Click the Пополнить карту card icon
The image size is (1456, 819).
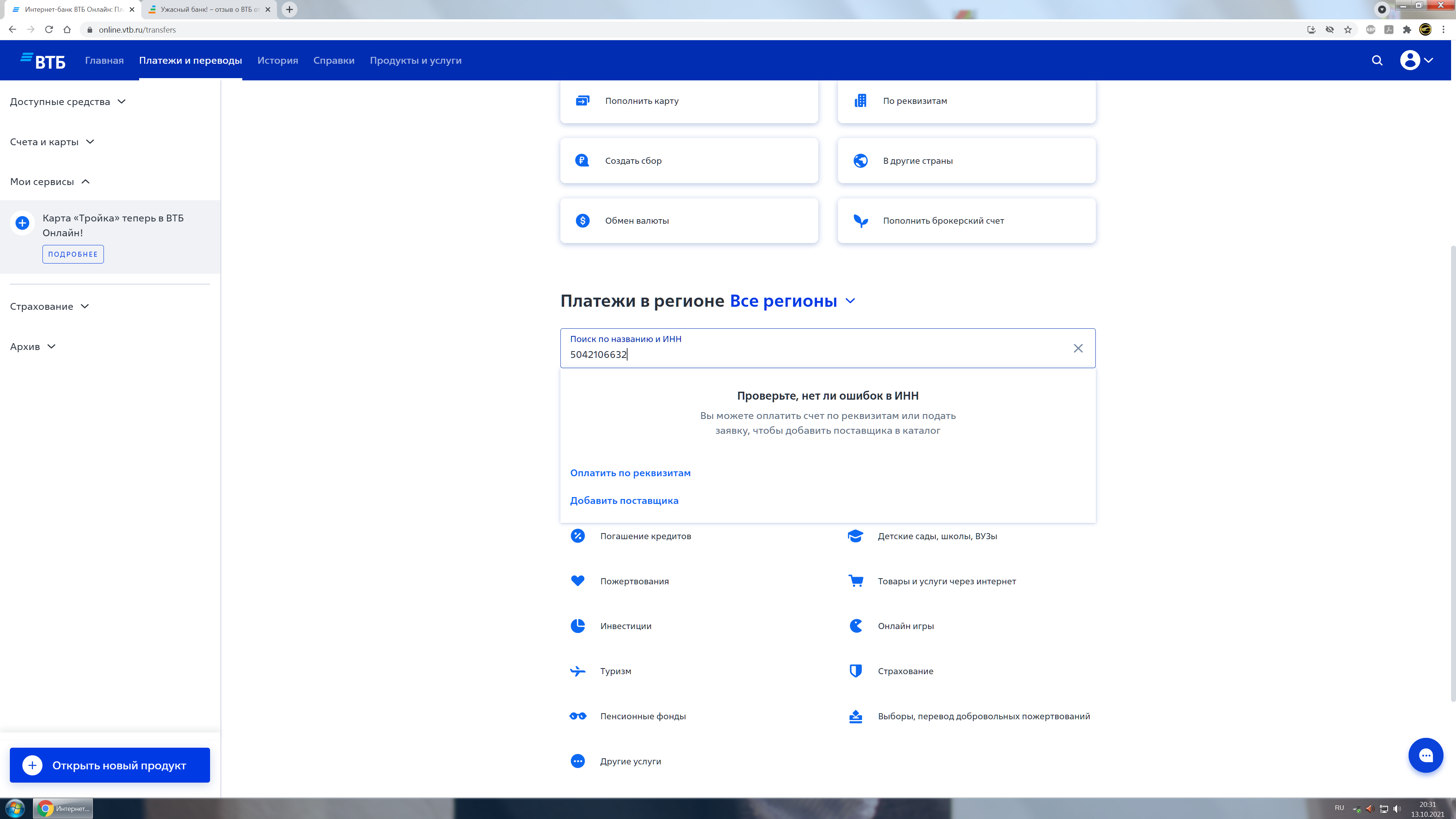point(582,100)
